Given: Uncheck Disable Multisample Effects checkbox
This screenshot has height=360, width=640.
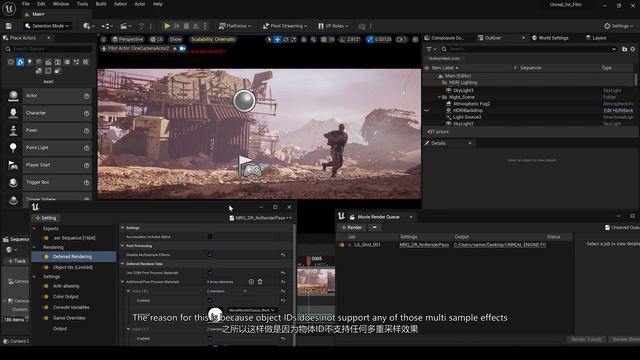Looking at the screenshot, I should pos(210,254).
